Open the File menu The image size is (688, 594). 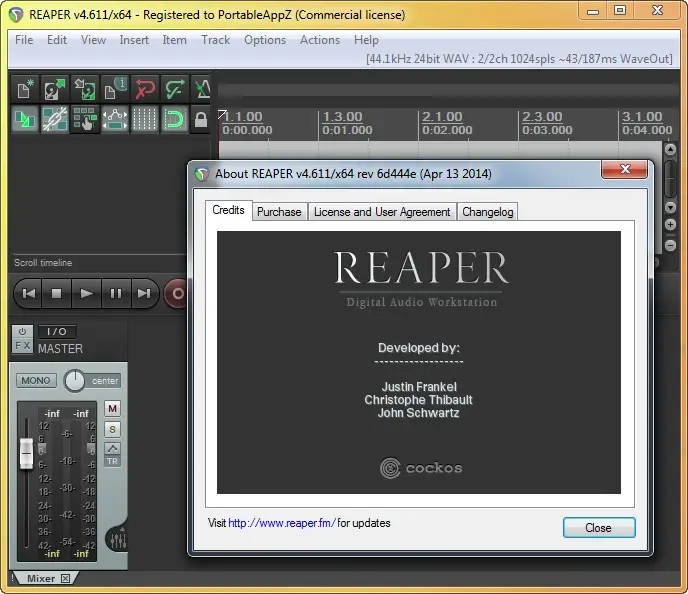(x=24, y=40)
